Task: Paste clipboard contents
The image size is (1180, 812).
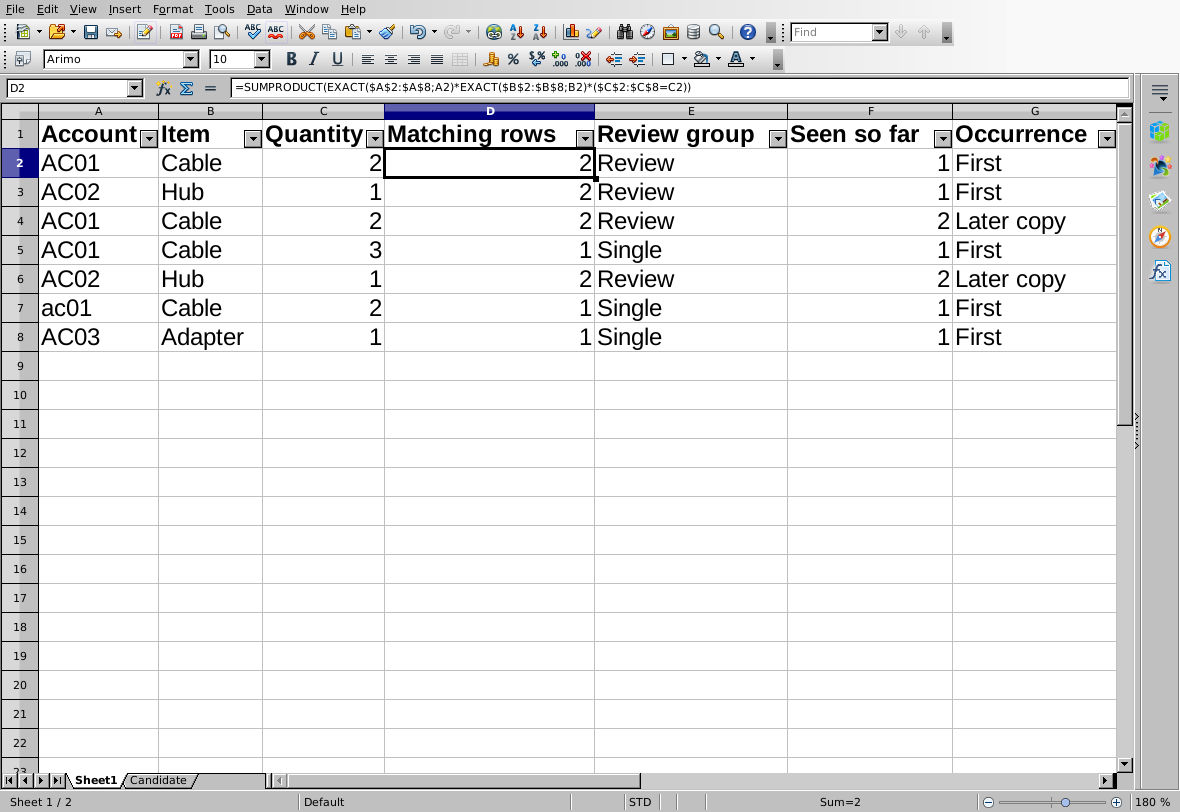Action: [x=352, y=32]
